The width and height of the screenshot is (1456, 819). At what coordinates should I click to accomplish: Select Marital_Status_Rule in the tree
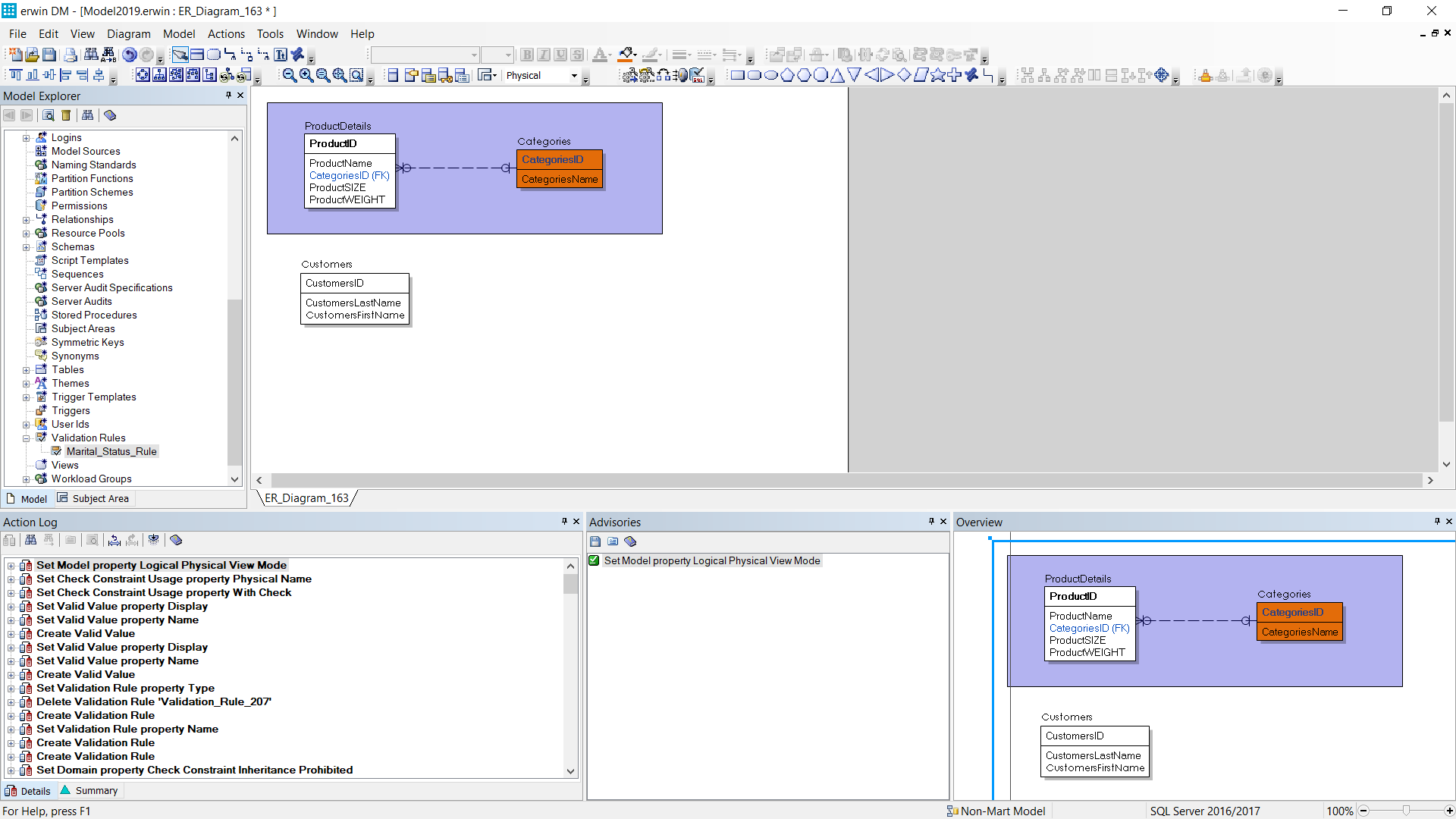tap(111, 452)
